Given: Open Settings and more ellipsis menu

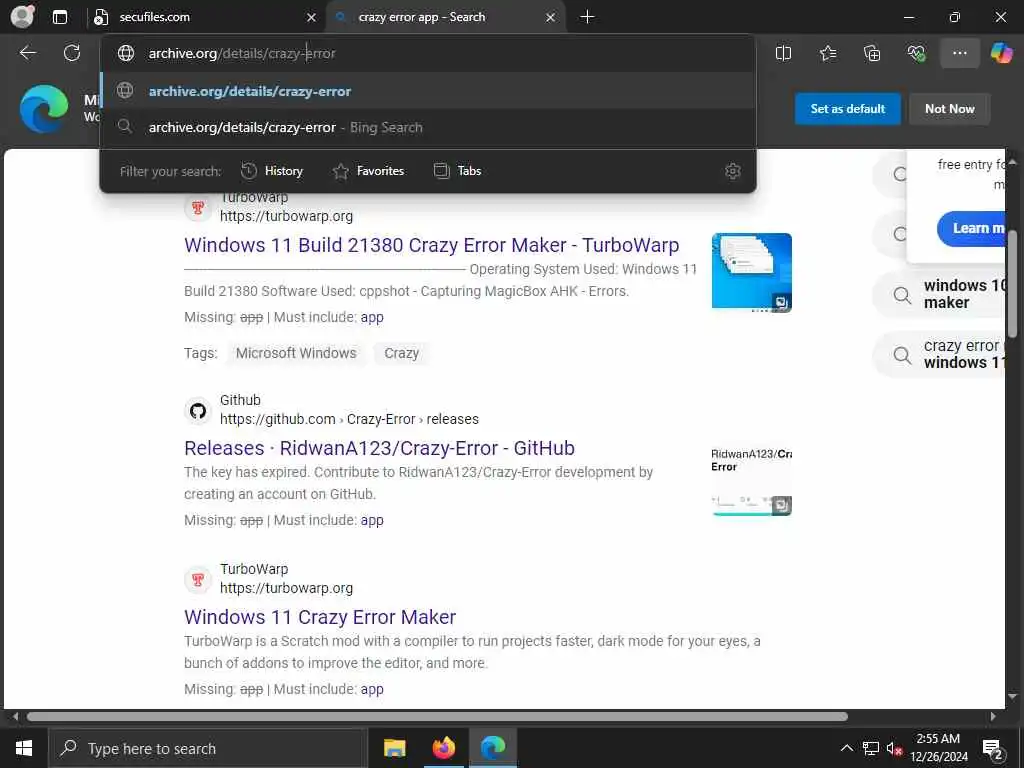Looking at the screenshot, I should click(x=959, y=53).
